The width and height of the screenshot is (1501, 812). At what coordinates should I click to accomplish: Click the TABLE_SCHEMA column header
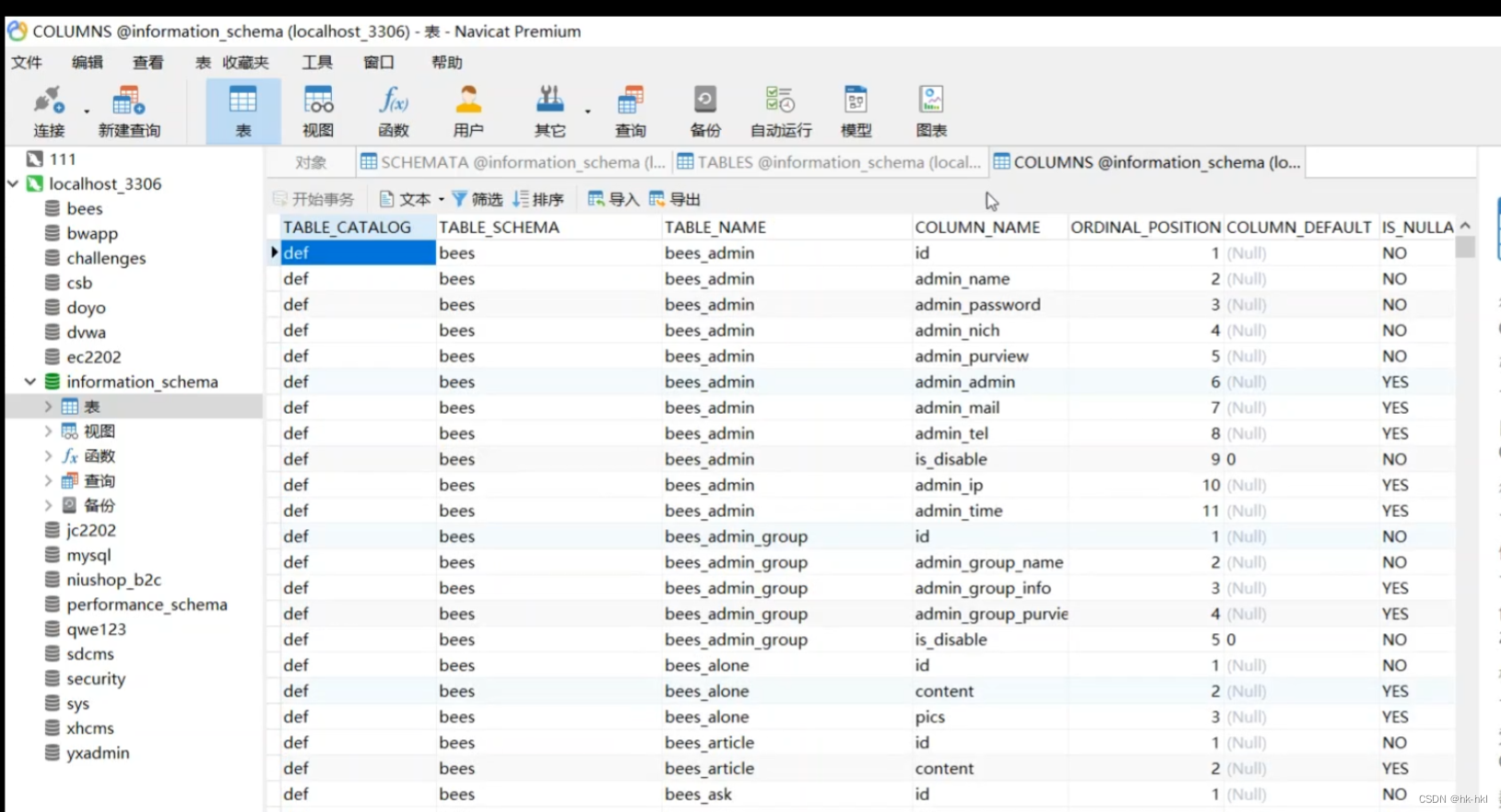tap(549, 227)
